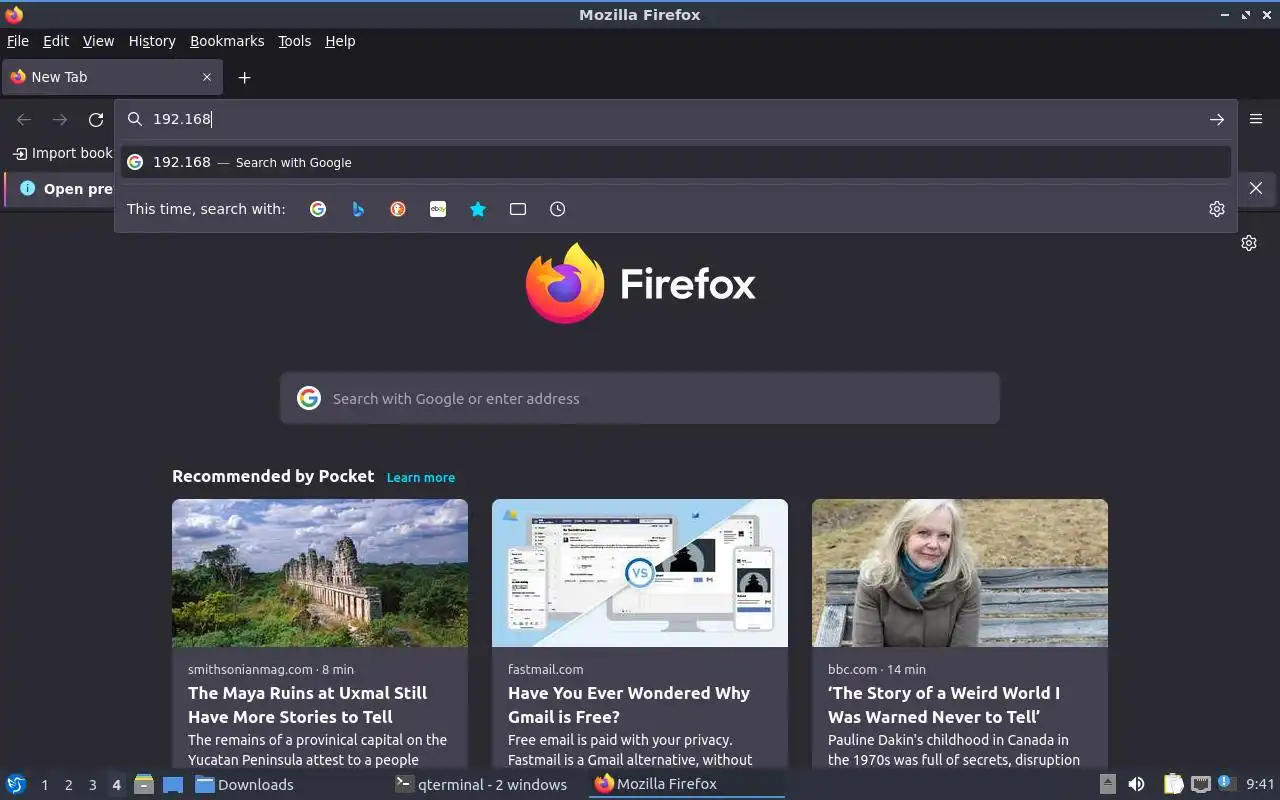1280x800 pixels.
Task: Follow the Pocket 'Learn more' link
Action: pos(421,477)
